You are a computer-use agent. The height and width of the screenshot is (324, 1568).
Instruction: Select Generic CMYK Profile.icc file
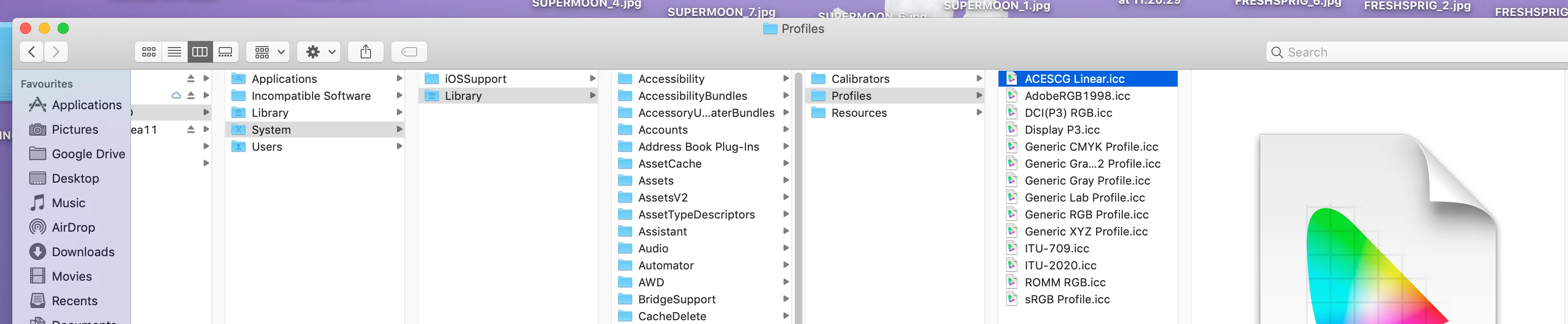[x=1088, y=147]
